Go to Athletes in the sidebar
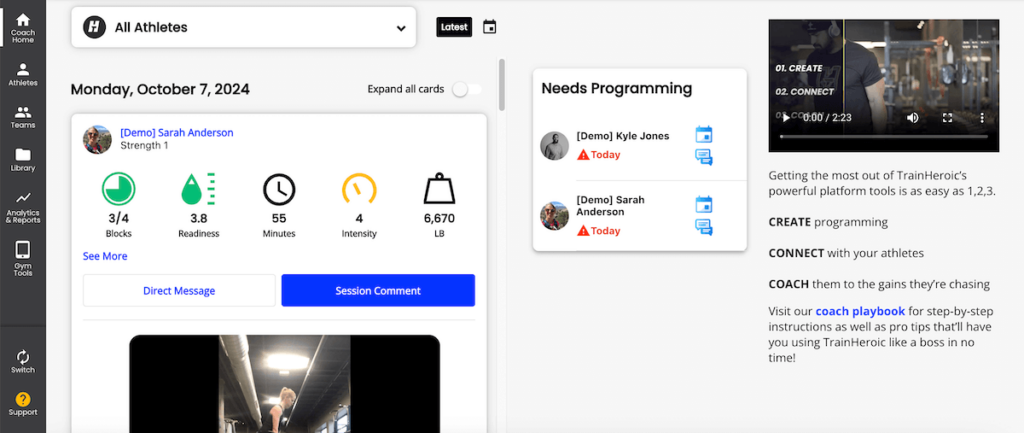1024x433 pixels. point(23,75)
